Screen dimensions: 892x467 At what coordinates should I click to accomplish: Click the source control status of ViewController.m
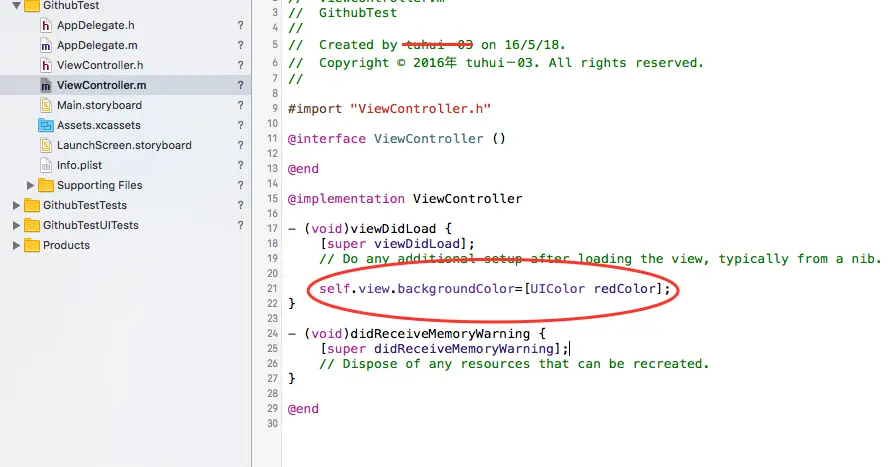click(x=240, y=85)
